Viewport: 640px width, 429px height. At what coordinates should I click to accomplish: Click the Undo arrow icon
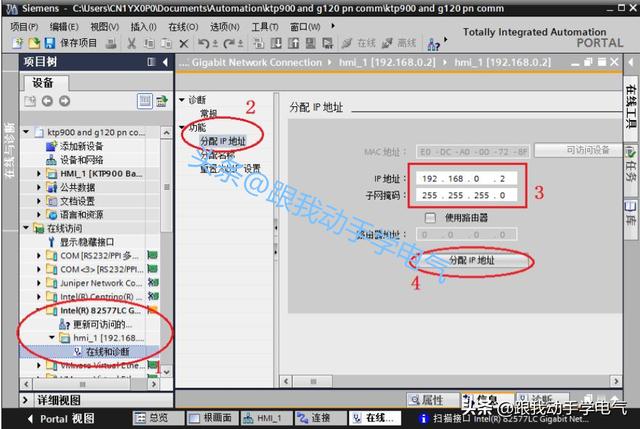pyautogui.click(x=203, y=43)
